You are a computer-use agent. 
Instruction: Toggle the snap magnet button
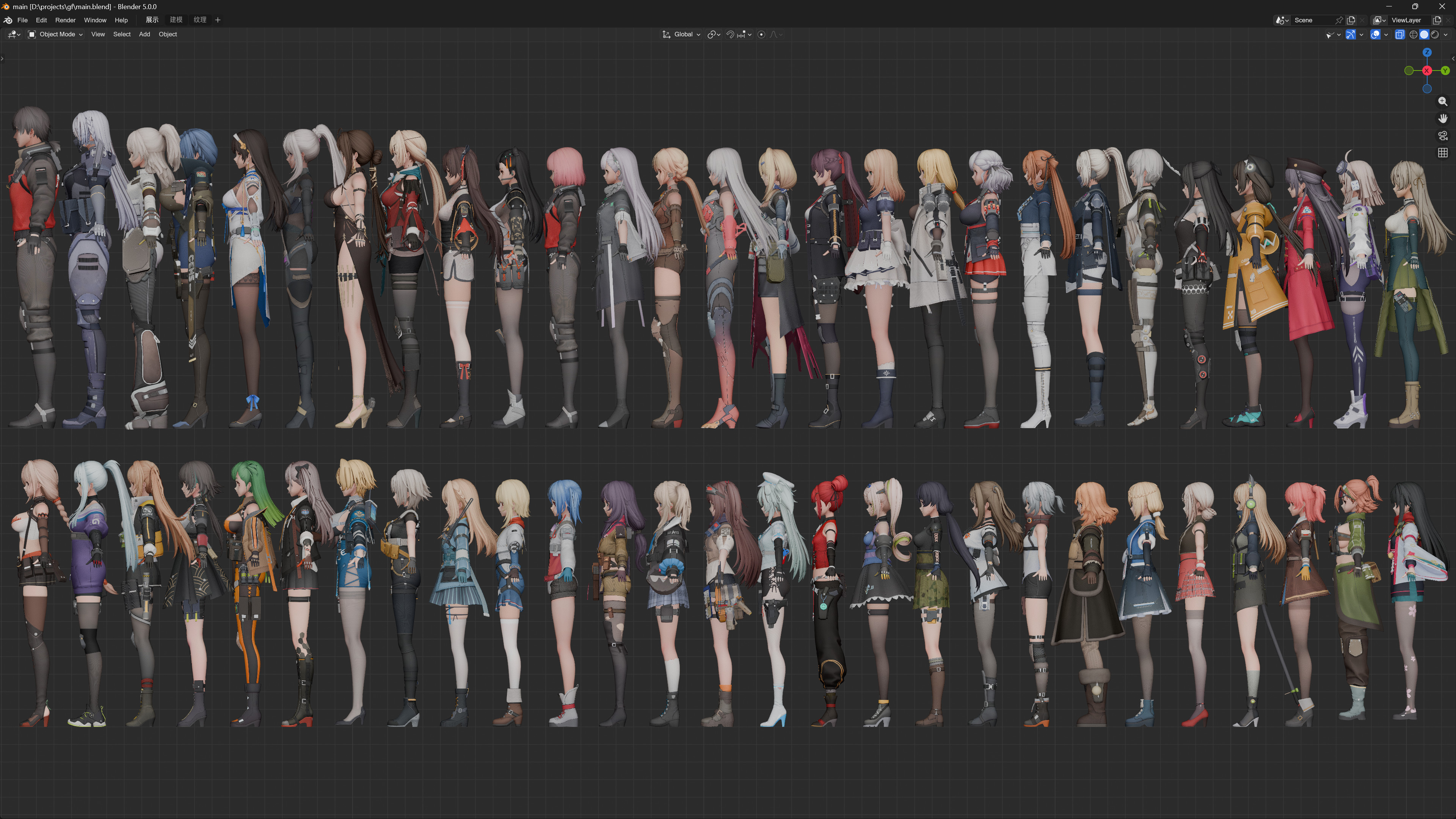point(730,35)
